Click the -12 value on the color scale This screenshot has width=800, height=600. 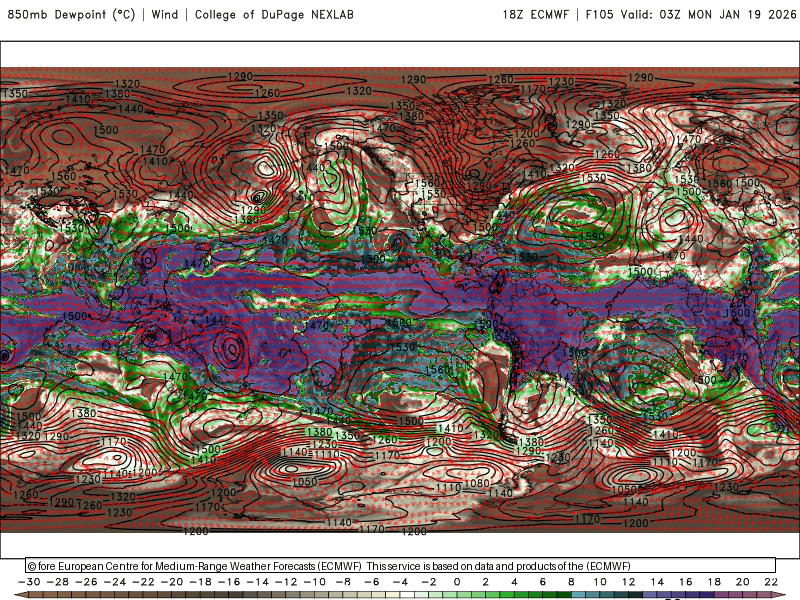pyautogui.click(x=286, y=582)
